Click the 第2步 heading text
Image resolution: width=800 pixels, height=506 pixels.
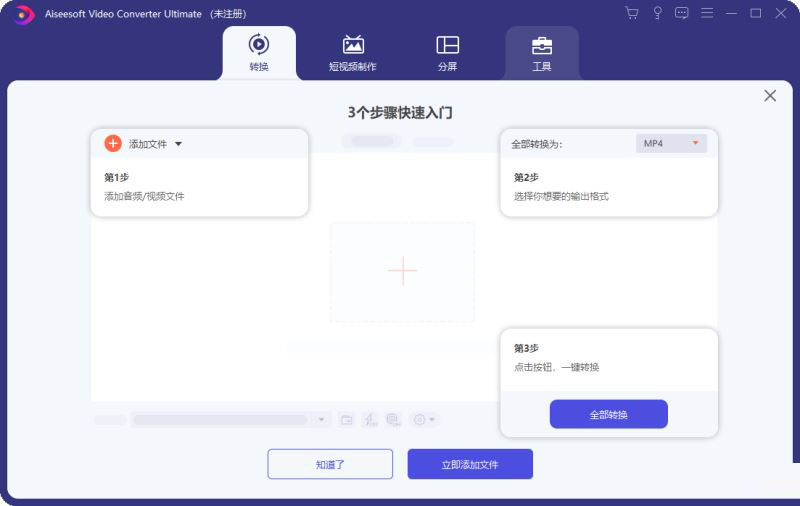point(526,178)
